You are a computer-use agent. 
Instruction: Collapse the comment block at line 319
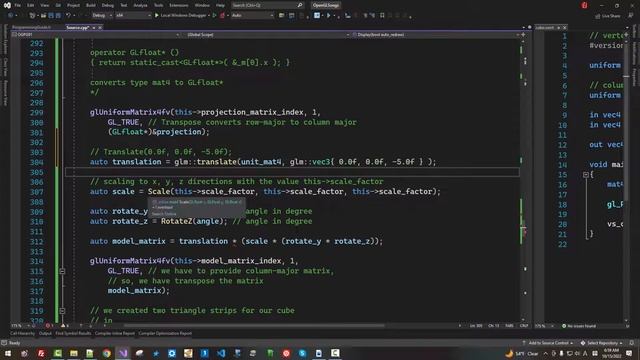pyautogui.click(x=62, y=311)
